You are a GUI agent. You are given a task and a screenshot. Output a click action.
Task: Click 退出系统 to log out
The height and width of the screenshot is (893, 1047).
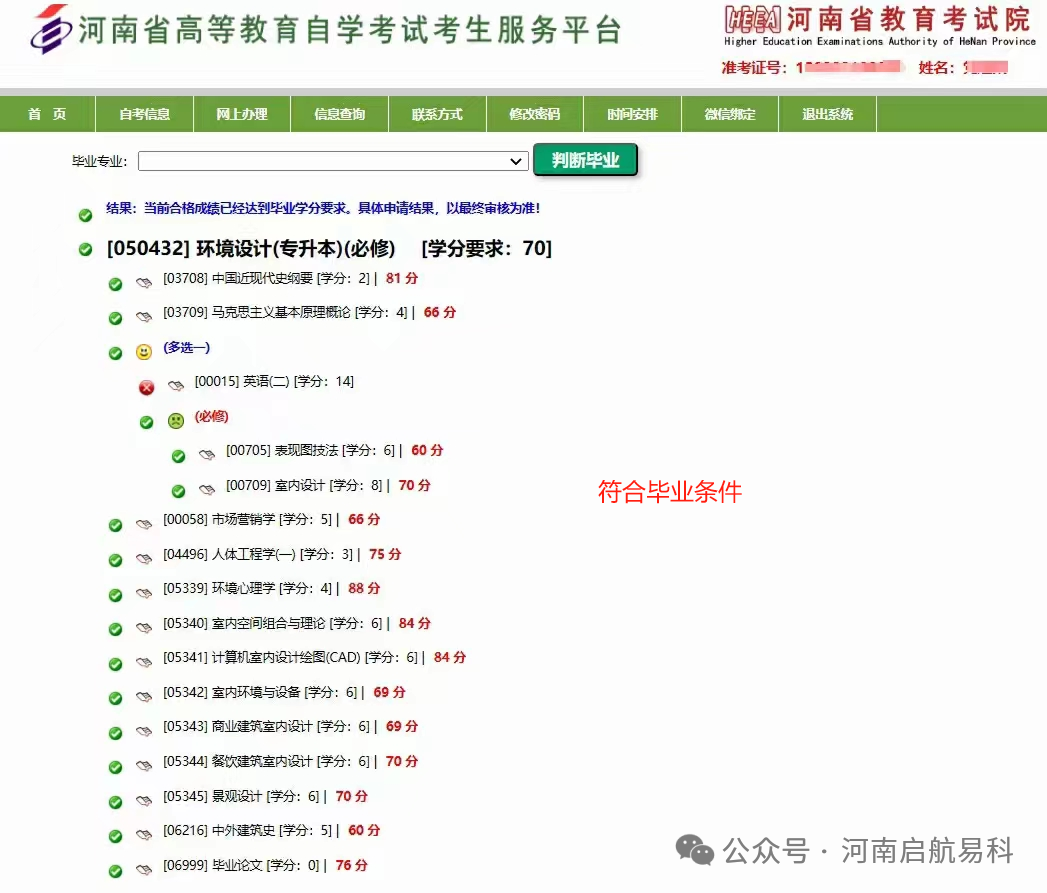pos(827,114)
